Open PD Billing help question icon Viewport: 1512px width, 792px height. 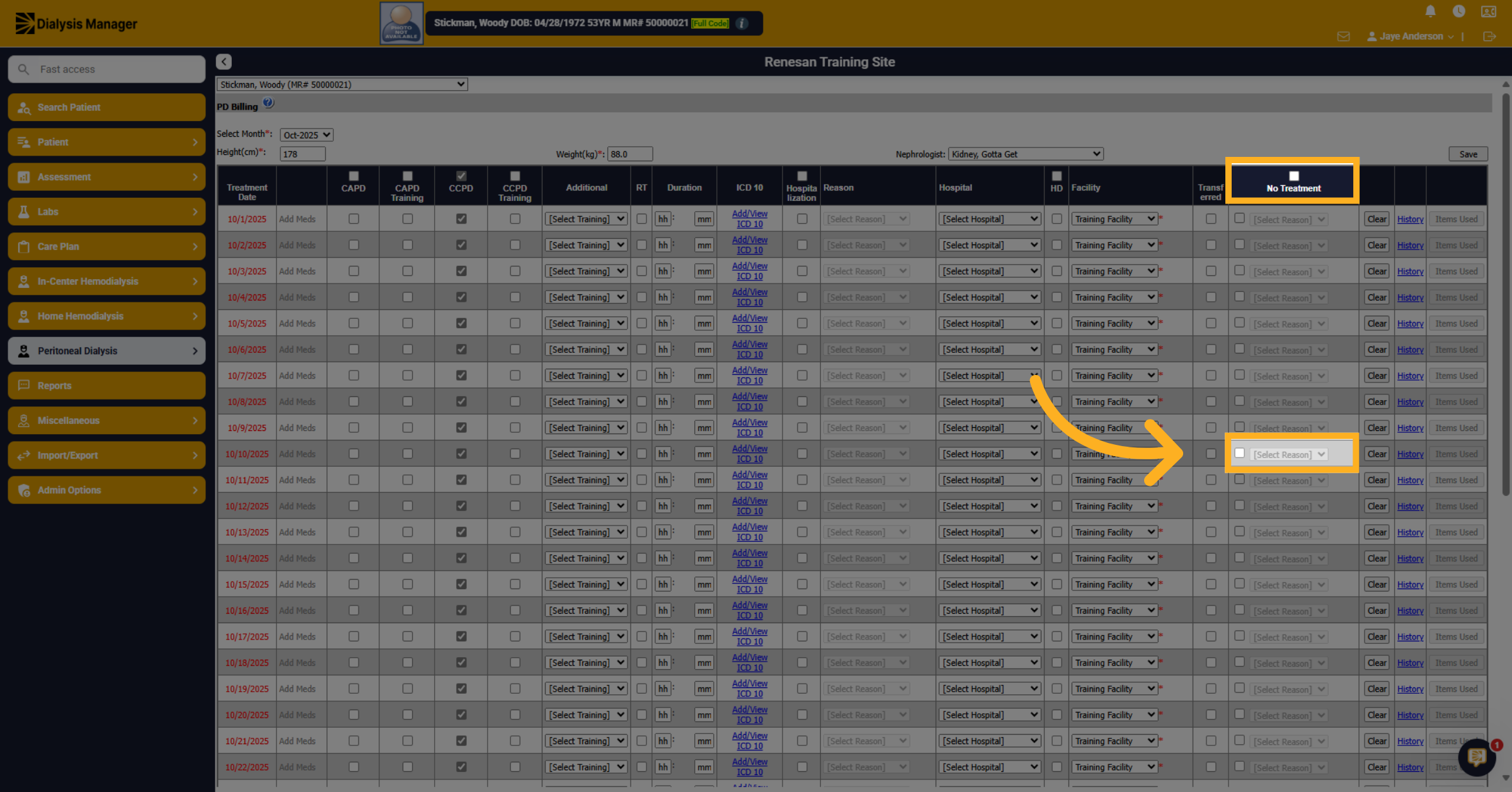point(268,103)
